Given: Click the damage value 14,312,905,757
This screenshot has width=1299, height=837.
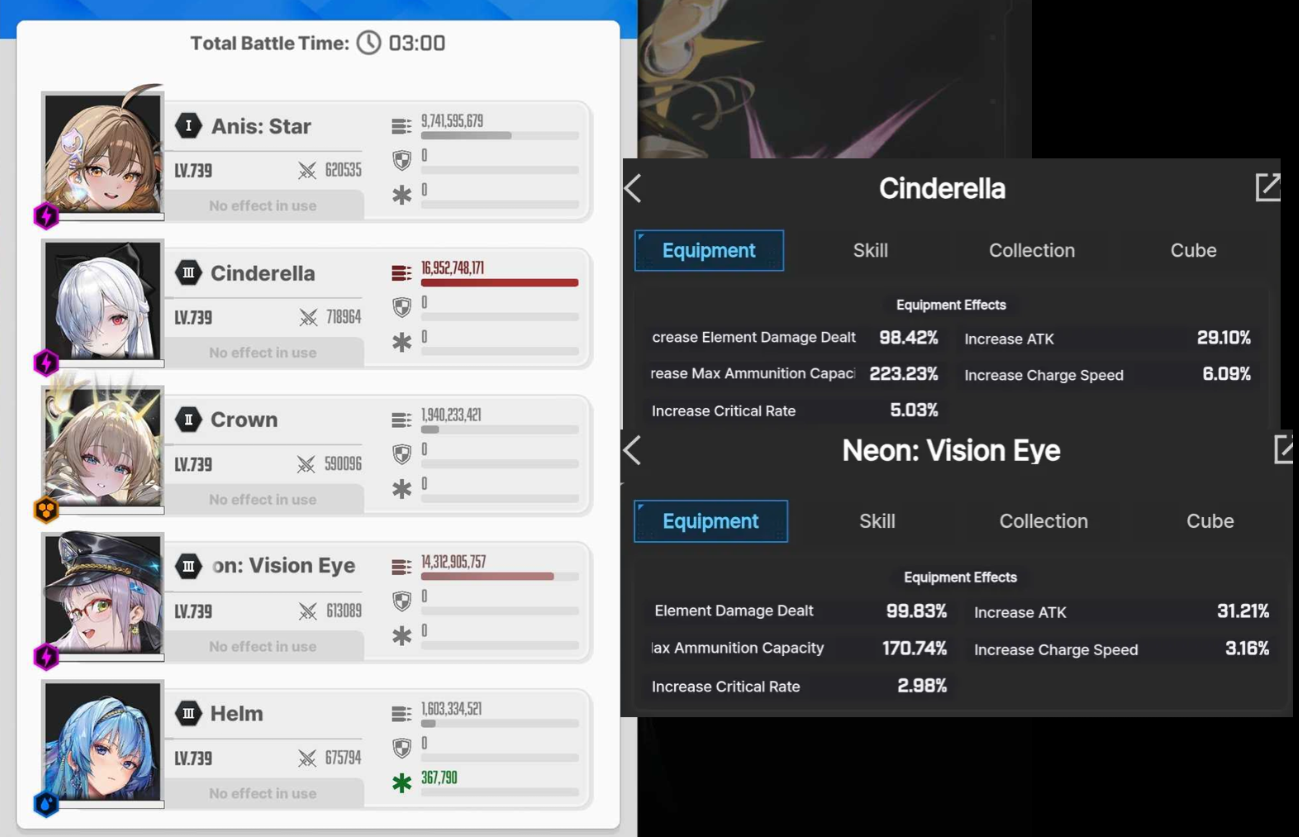Looking at the screenshot, I should pos(454,562).
